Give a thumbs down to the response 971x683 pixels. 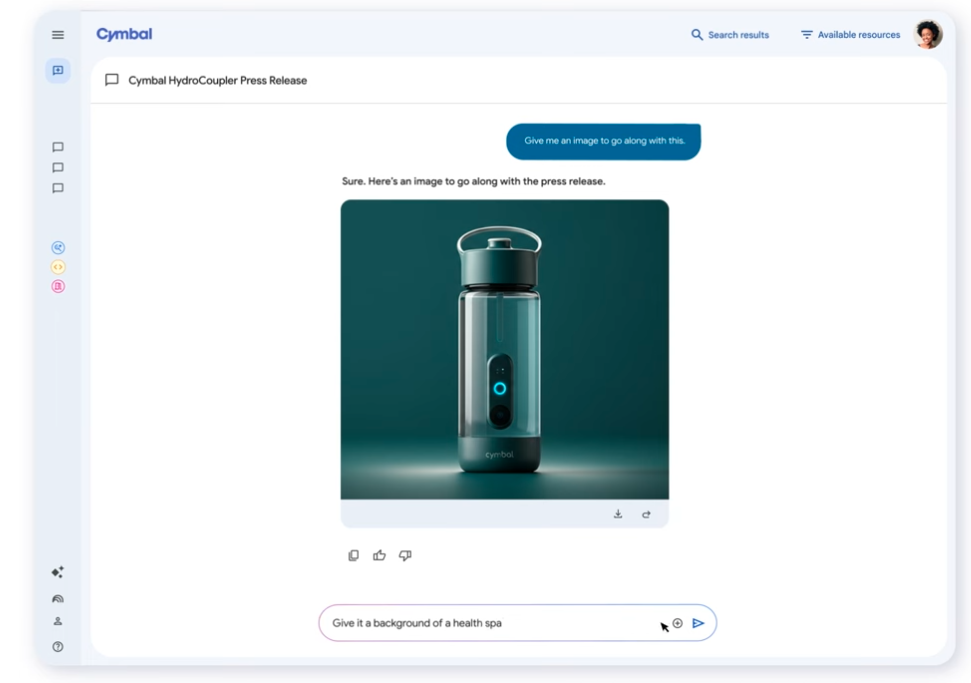[x=405, y=555]
